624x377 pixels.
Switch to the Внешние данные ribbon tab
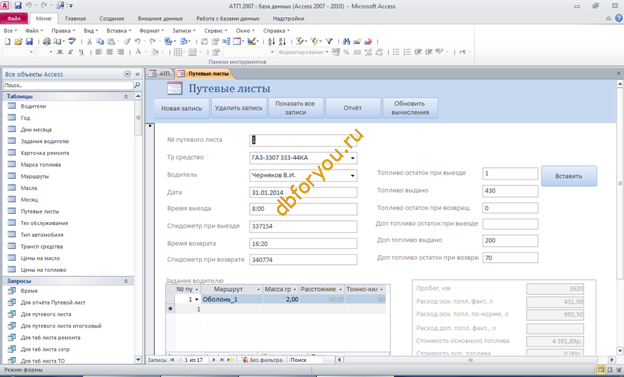click(x=160, y=18)
